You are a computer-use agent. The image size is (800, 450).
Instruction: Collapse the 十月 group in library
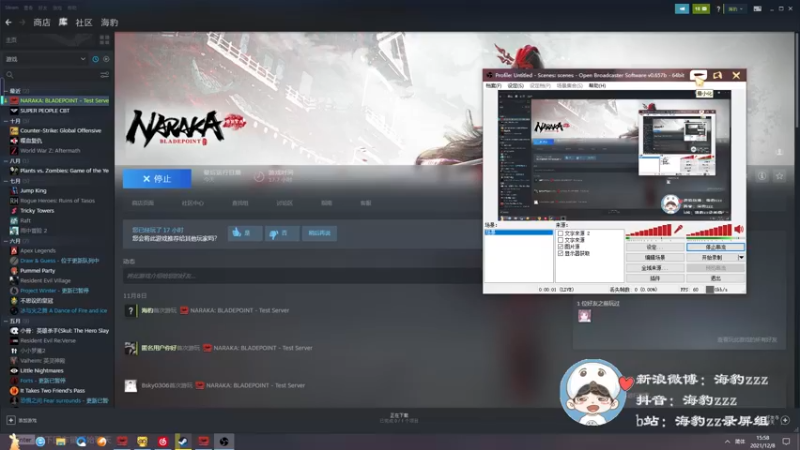pyautogui.click(x=6, y=121)
